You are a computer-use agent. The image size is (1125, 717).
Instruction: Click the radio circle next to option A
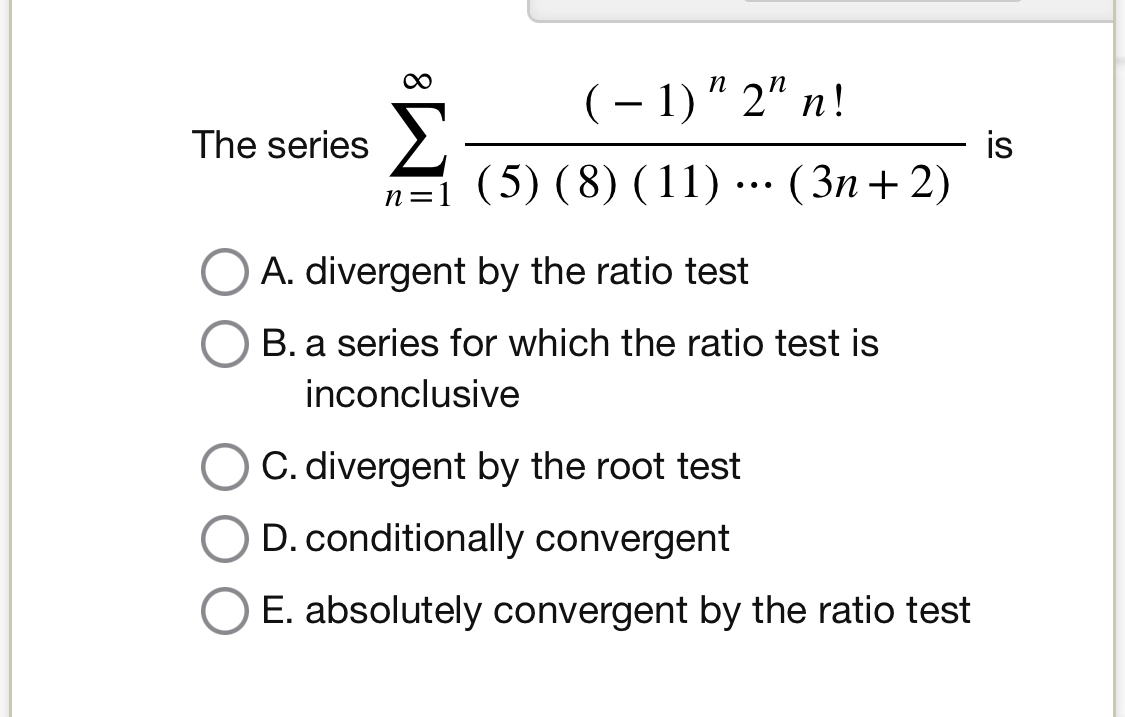click(x=224, y=272)
